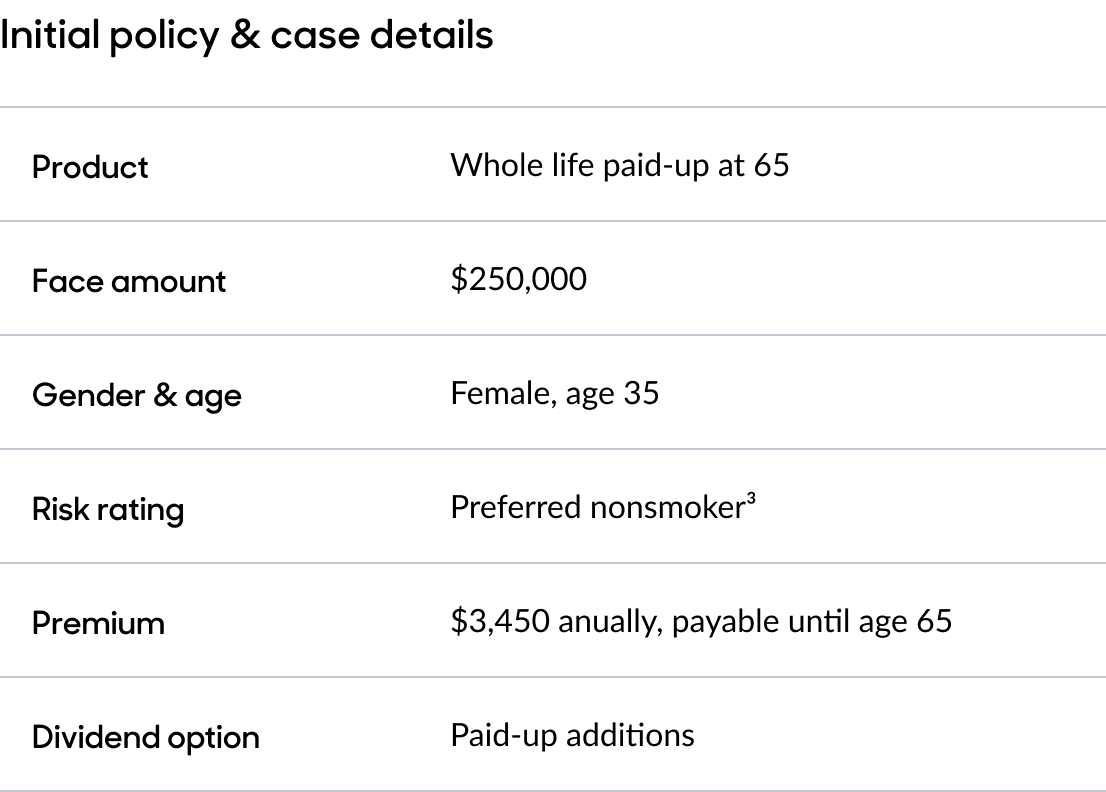Select the "Whole life paid-up at 65" text
1106x792 pixels.
point(619,165)
